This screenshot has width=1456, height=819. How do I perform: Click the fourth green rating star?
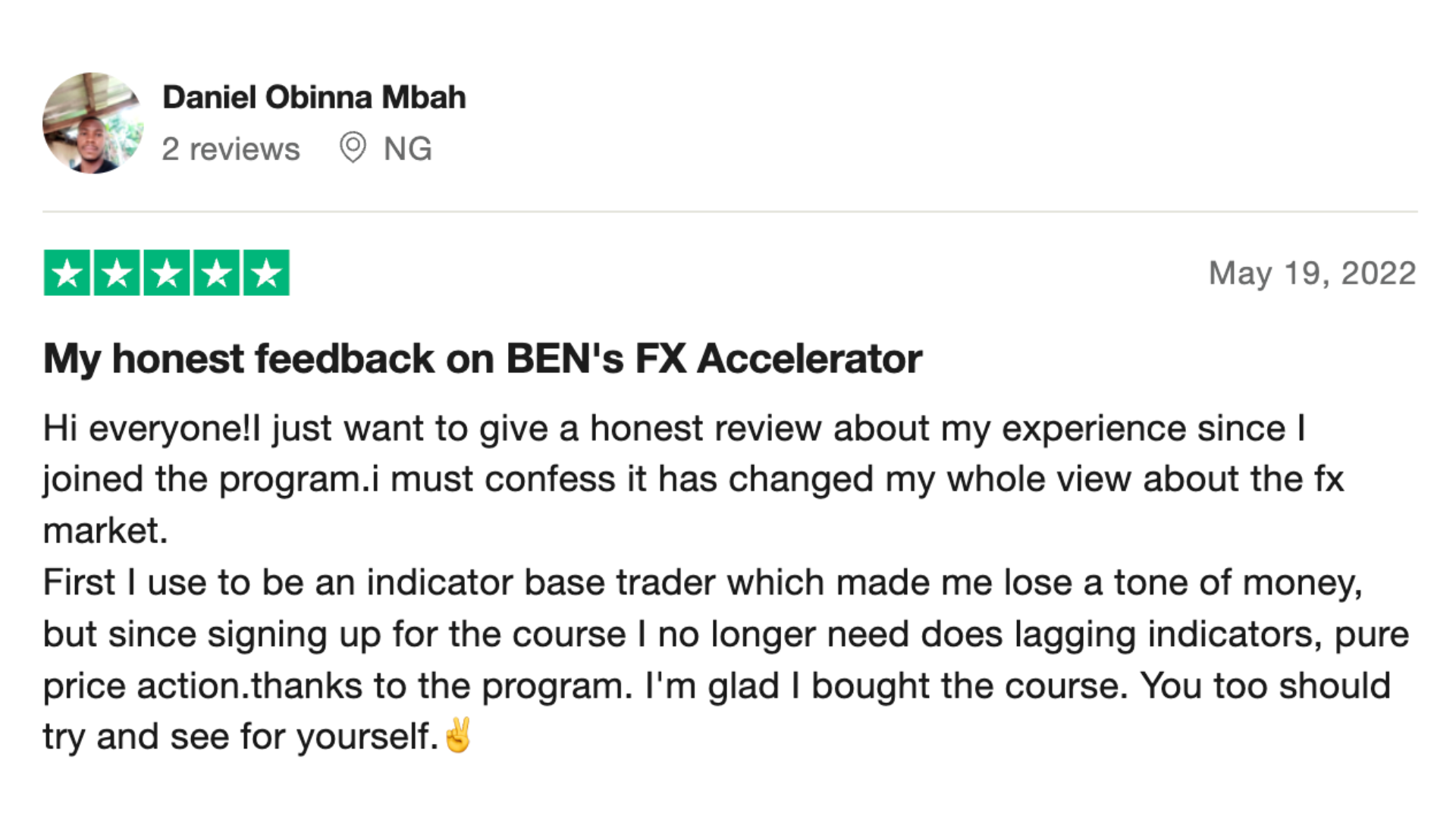tap(217, 272)
